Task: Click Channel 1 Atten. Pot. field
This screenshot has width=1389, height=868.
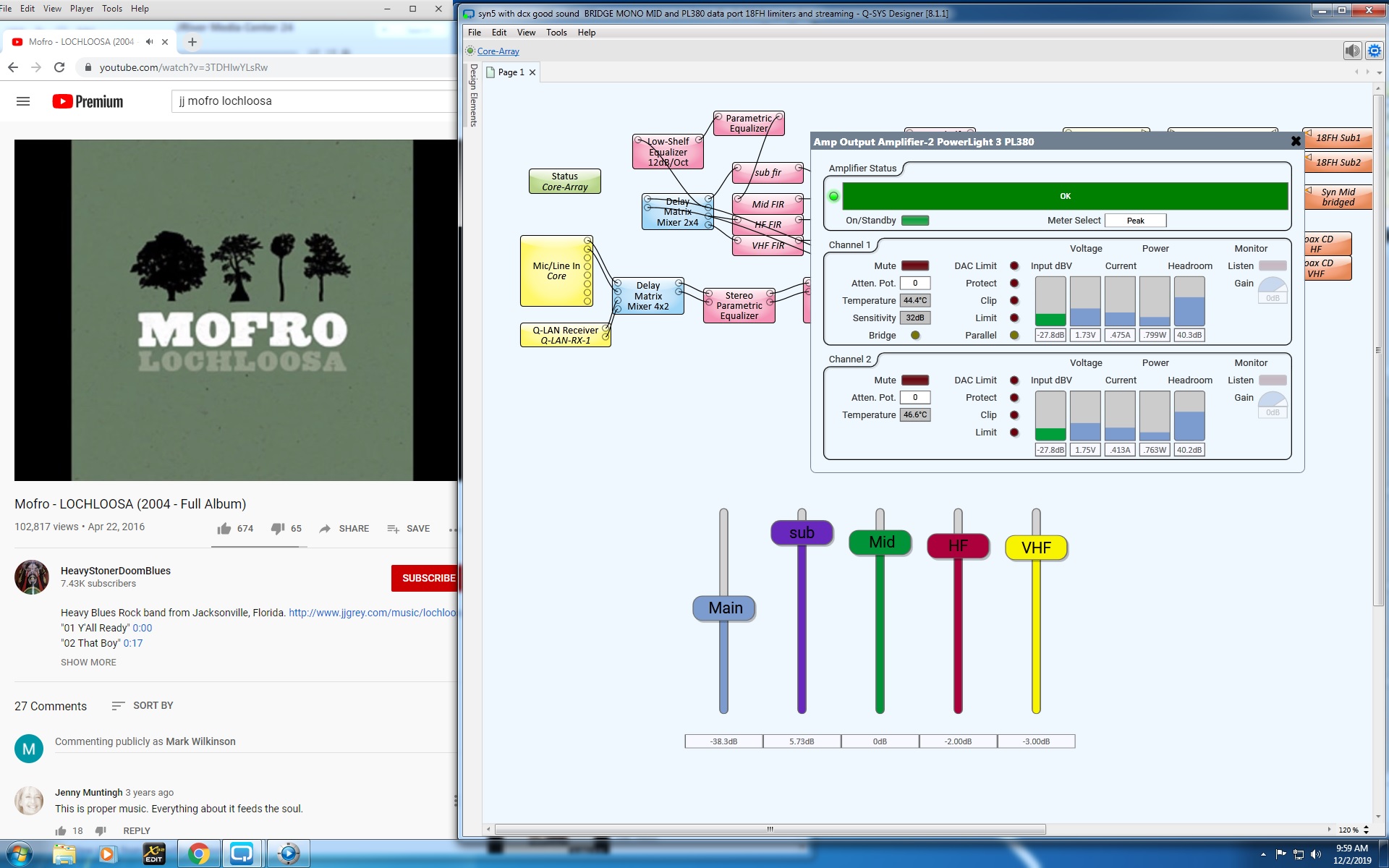Action: click(x=915, y=284)
